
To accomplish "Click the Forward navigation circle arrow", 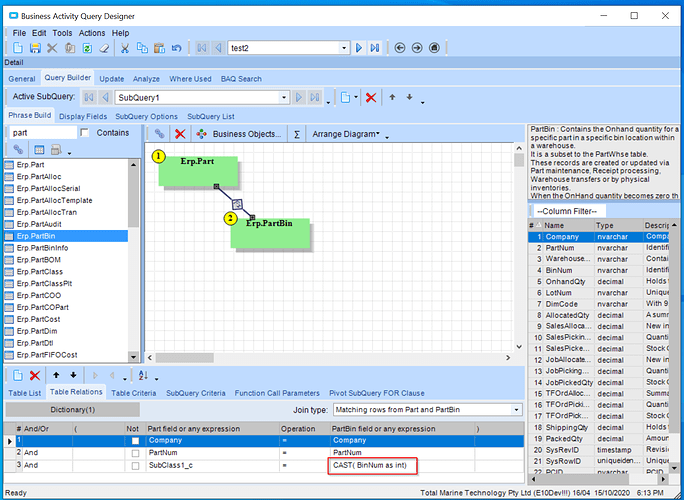I will click(x=417, y=48).
